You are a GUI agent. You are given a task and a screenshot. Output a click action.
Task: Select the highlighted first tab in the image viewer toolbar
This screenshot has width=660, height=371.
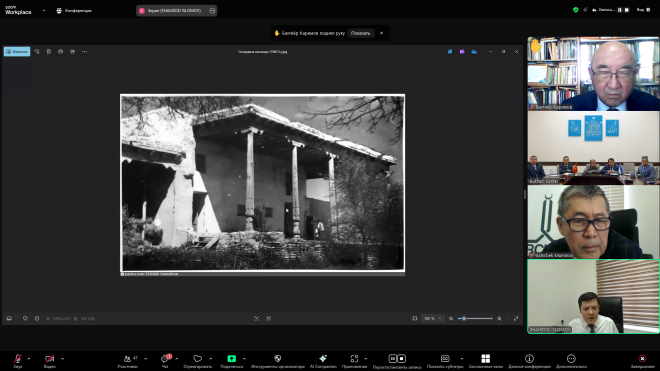coord(17,52)
